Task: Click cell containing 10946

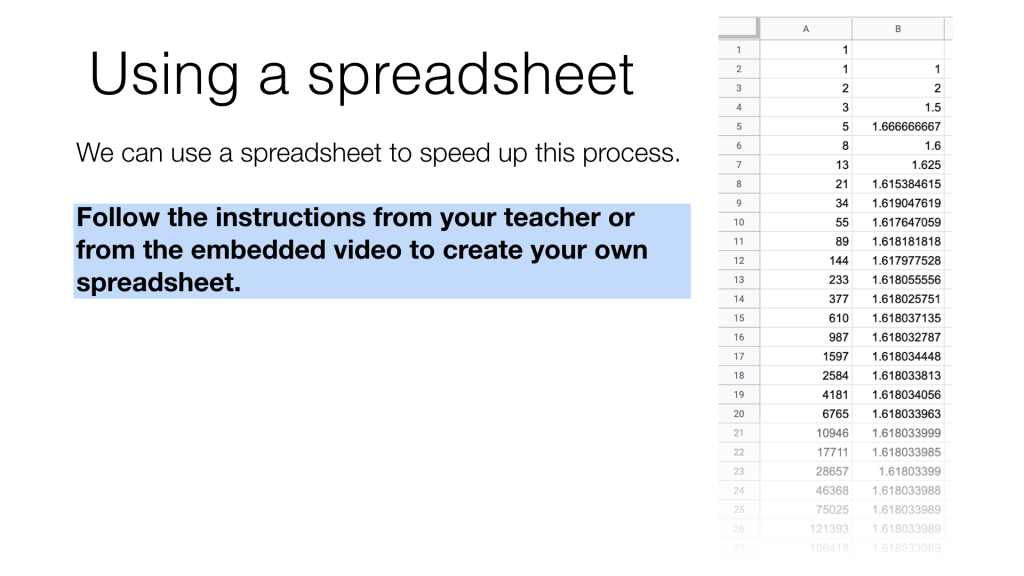Action: [x=806, y=433]
